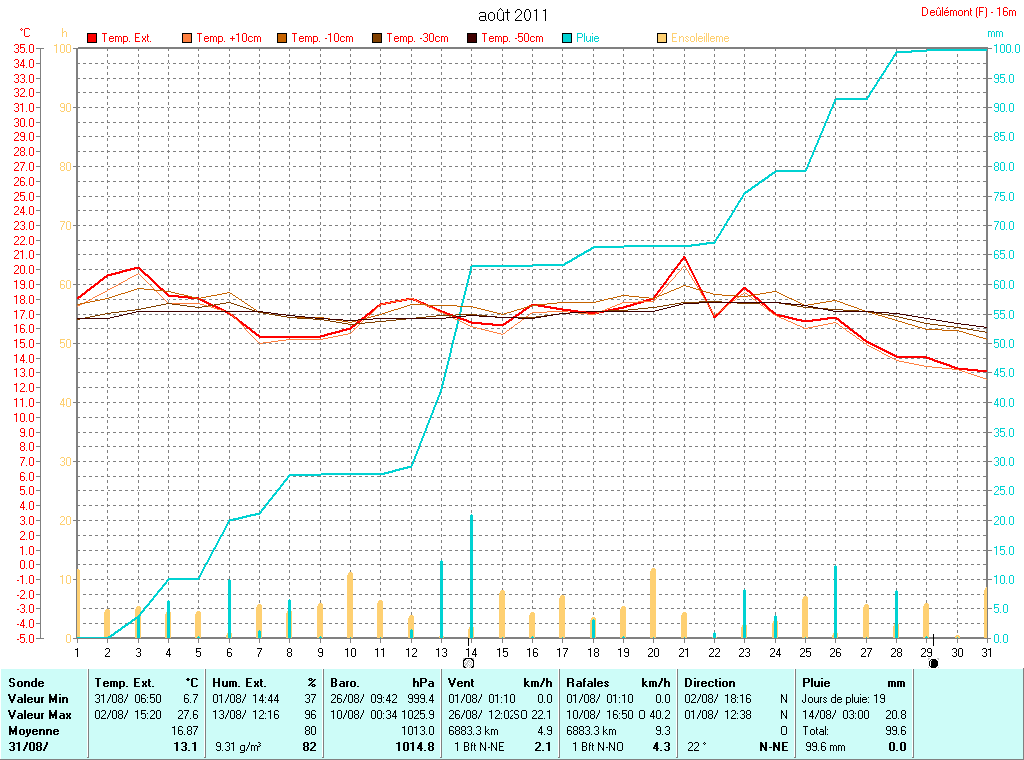1024x760 pixels.
Task: Click the Valeur Max row label
Action: 38,714
